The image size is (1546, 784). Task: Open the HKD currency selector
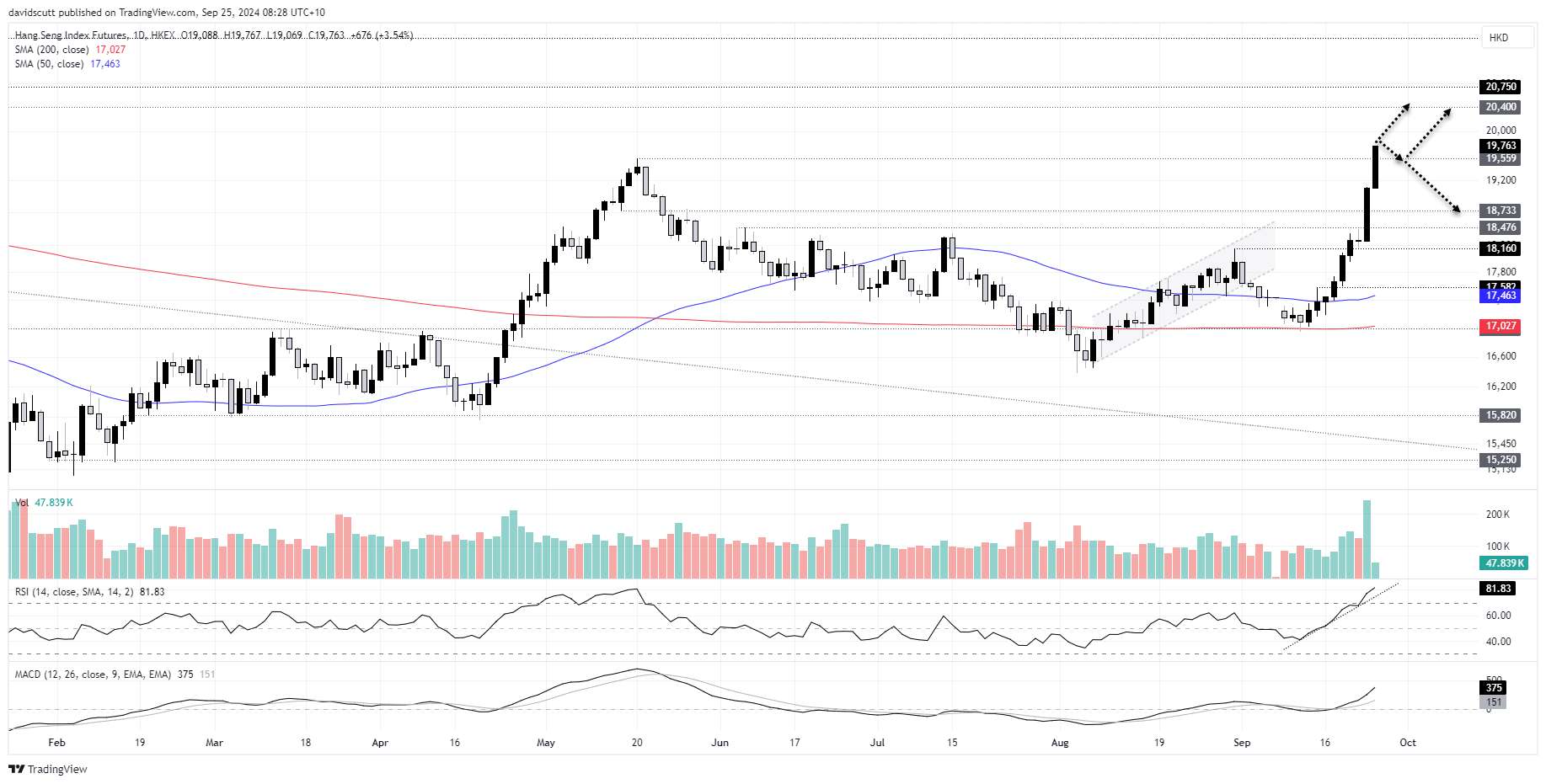(1507, 37)
